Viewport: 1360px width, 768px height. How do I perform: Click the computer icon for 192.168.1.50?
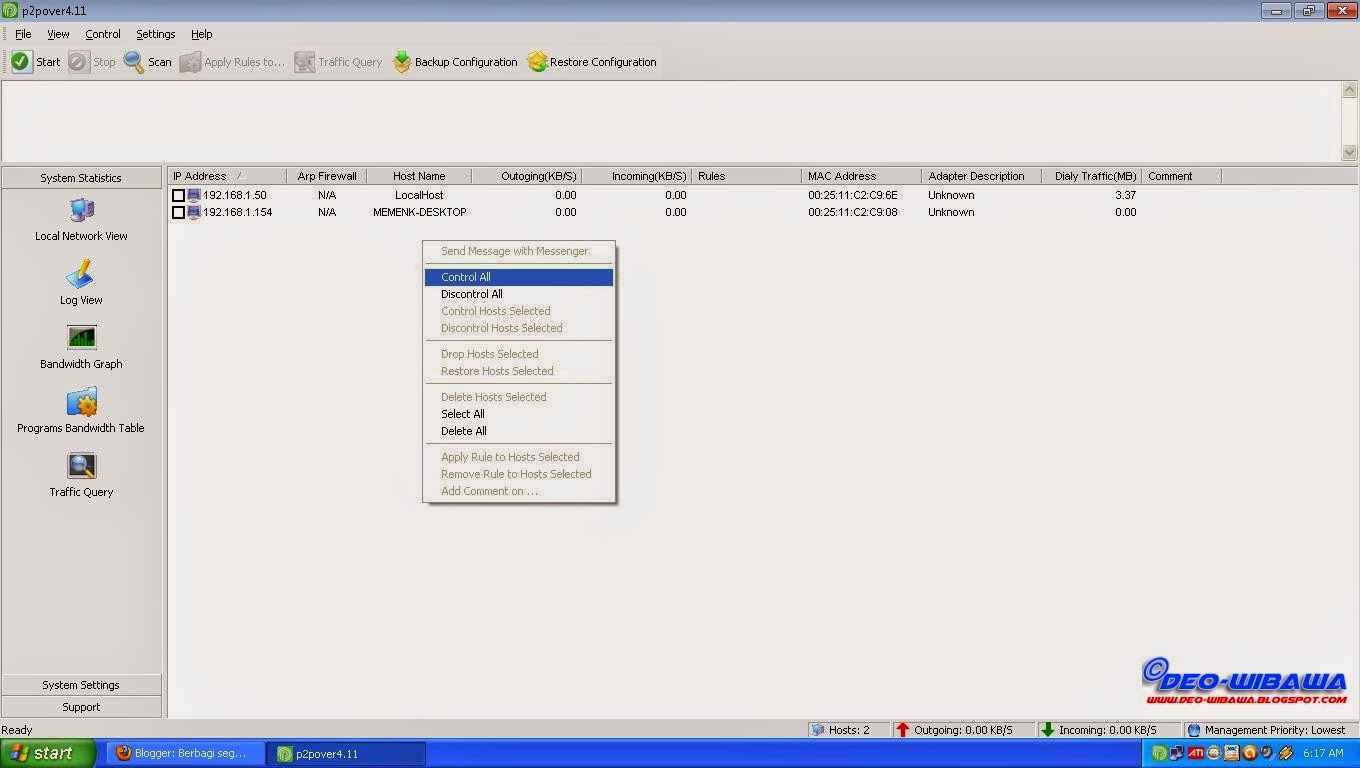click(x=194, y=195)
